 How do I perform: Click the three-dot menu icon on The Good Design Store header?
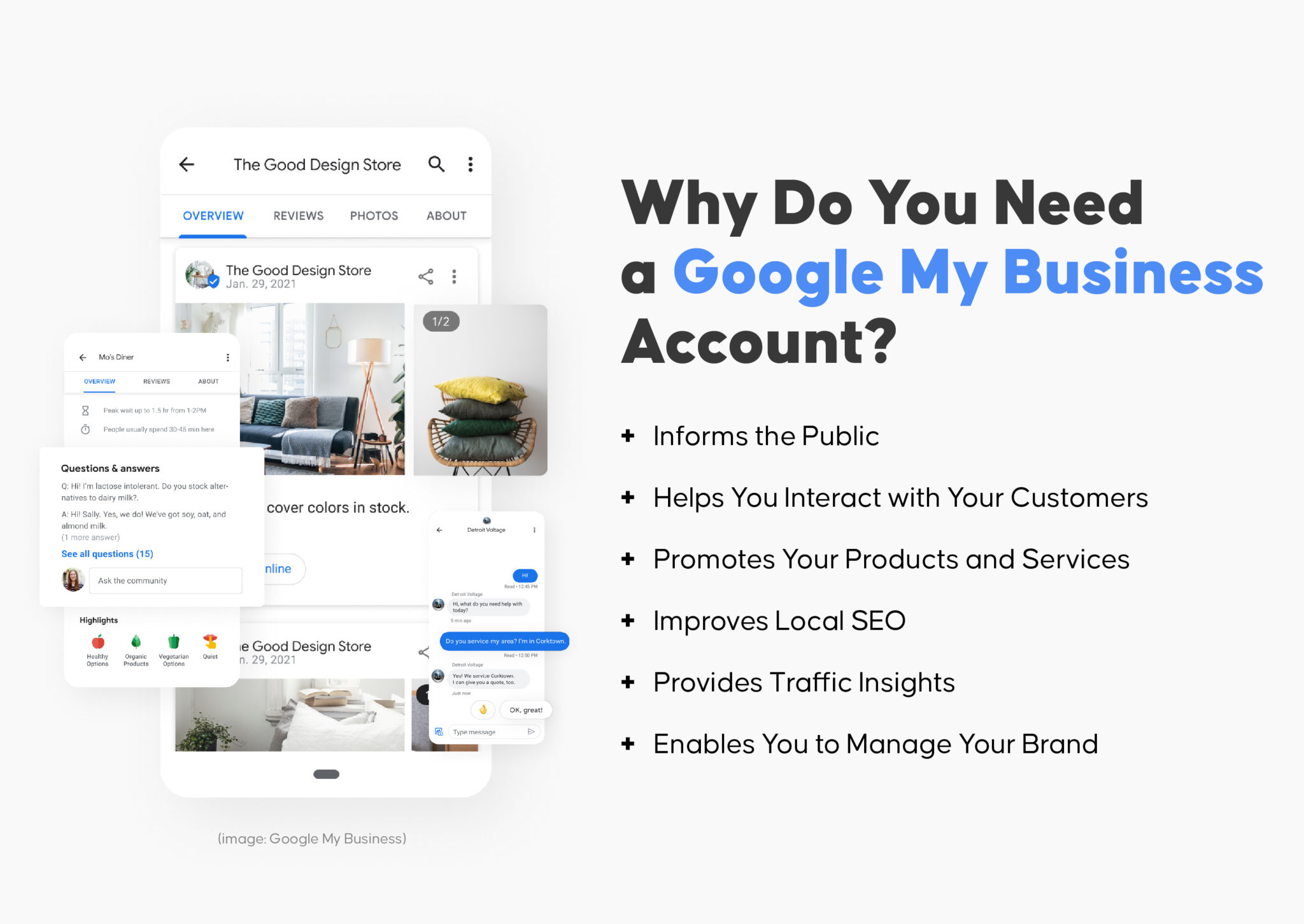coord(470,165)
